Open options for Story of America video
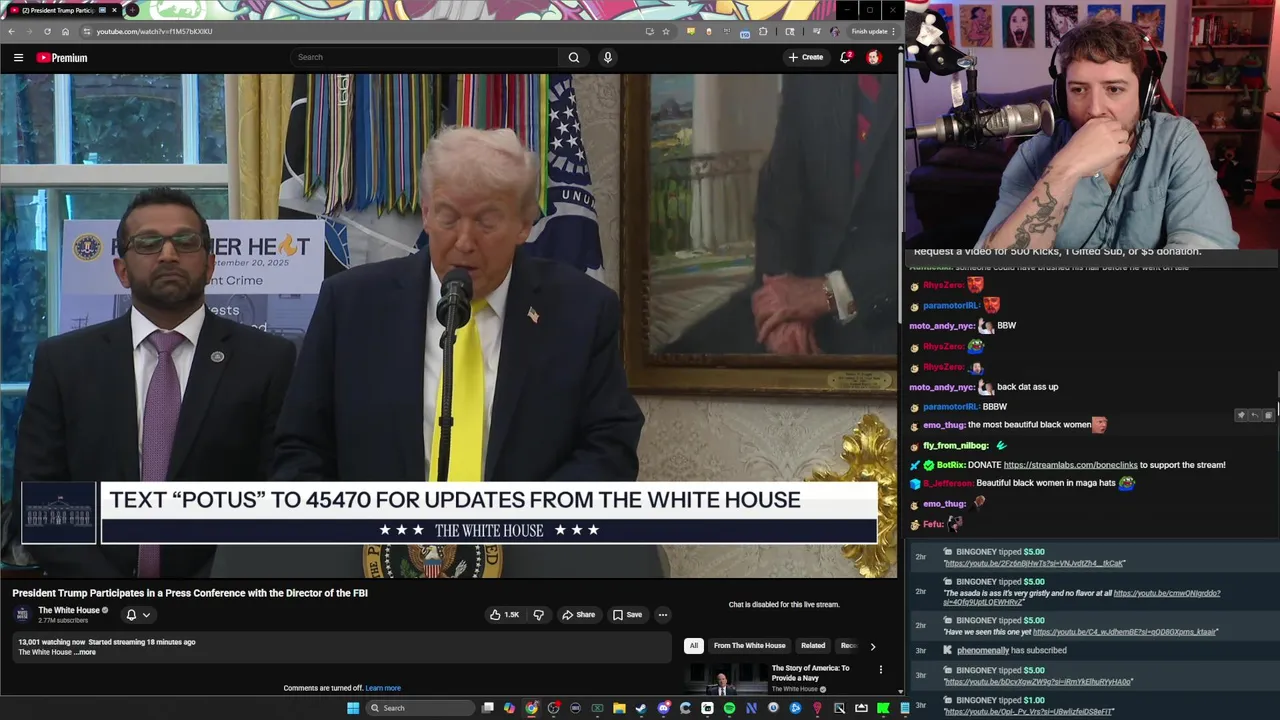 coord(881,669)
